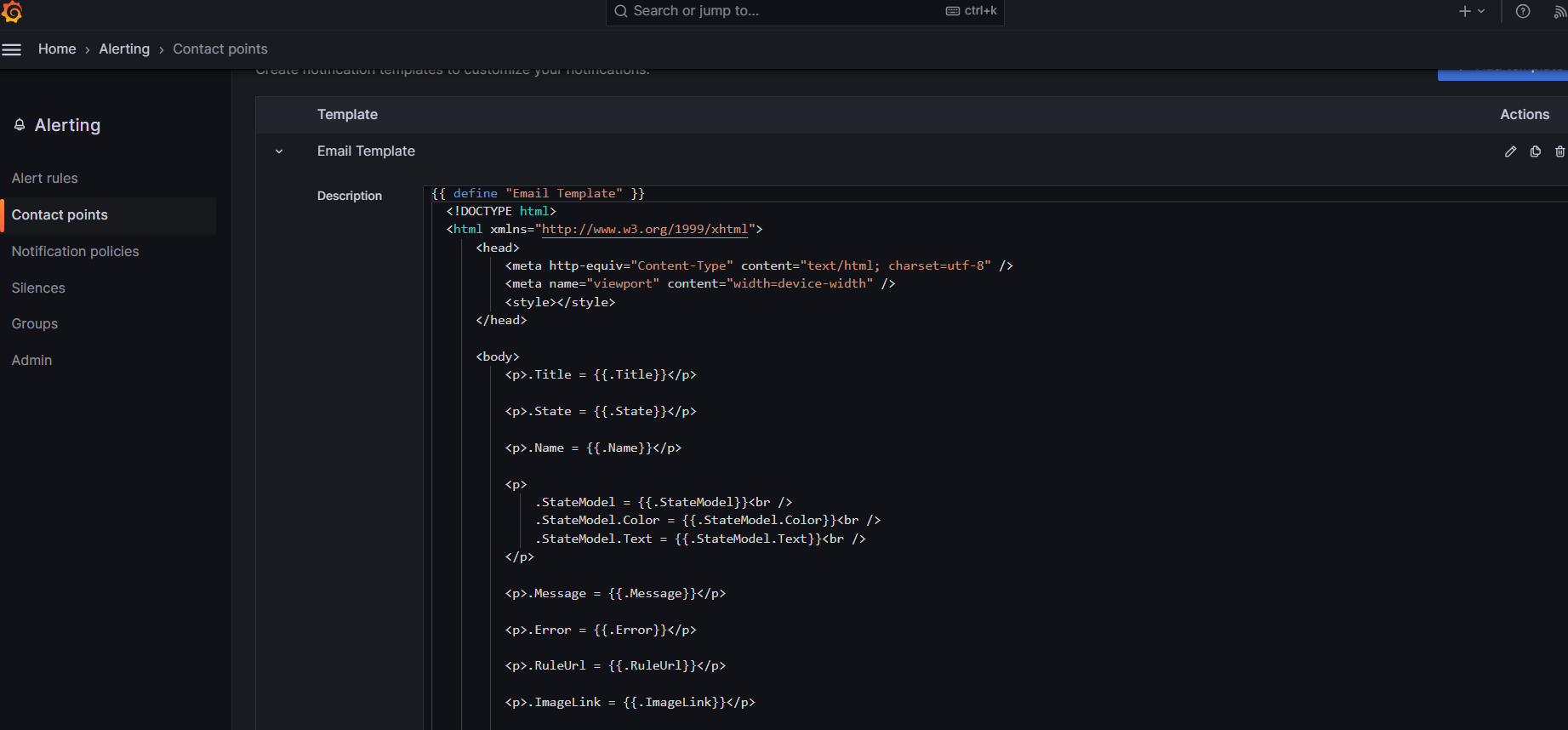Click the Template column header
Image resolution: width=1568 pixels, height=730 pixels.
[347, 114]
